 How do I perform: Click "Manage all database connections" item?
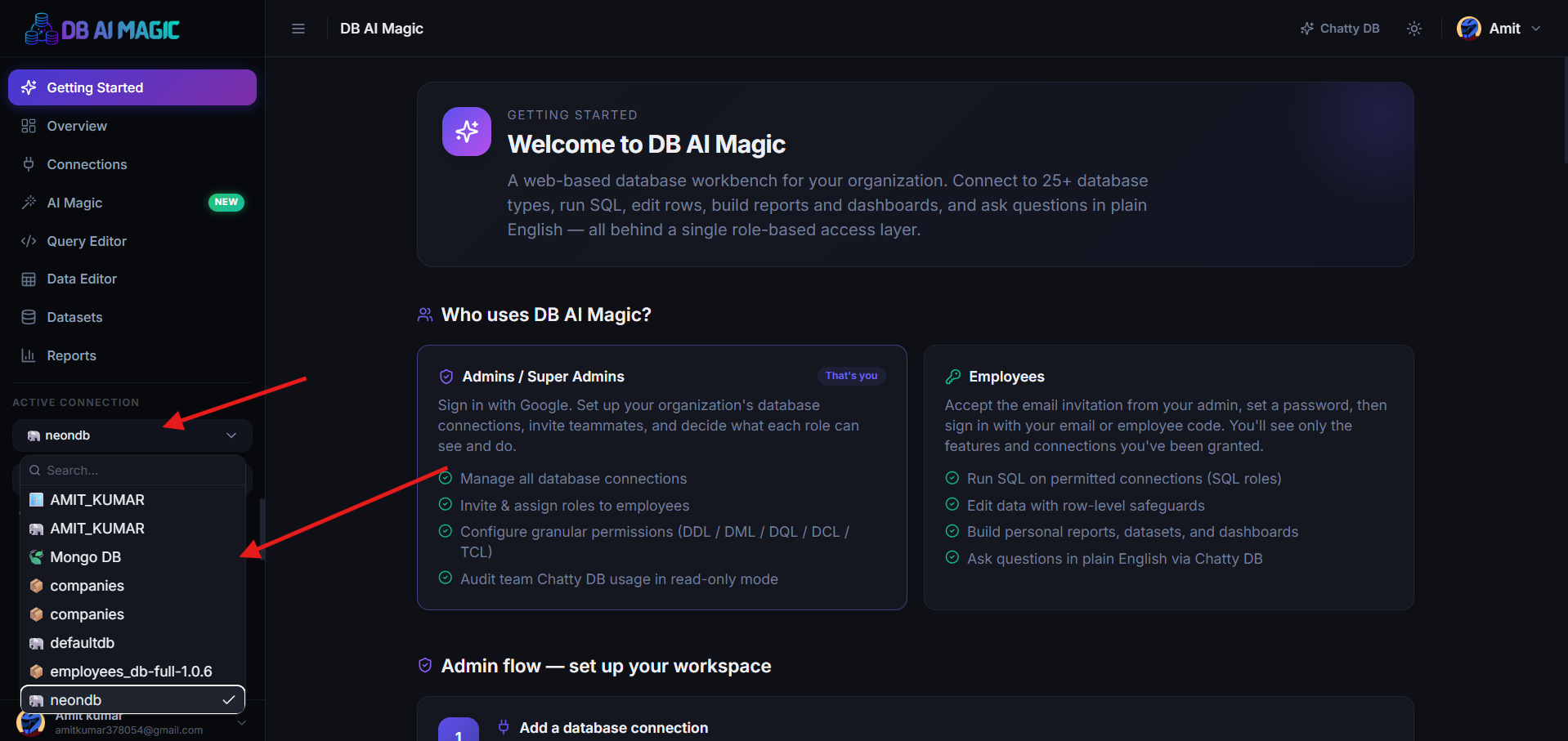tap(573, 479)
